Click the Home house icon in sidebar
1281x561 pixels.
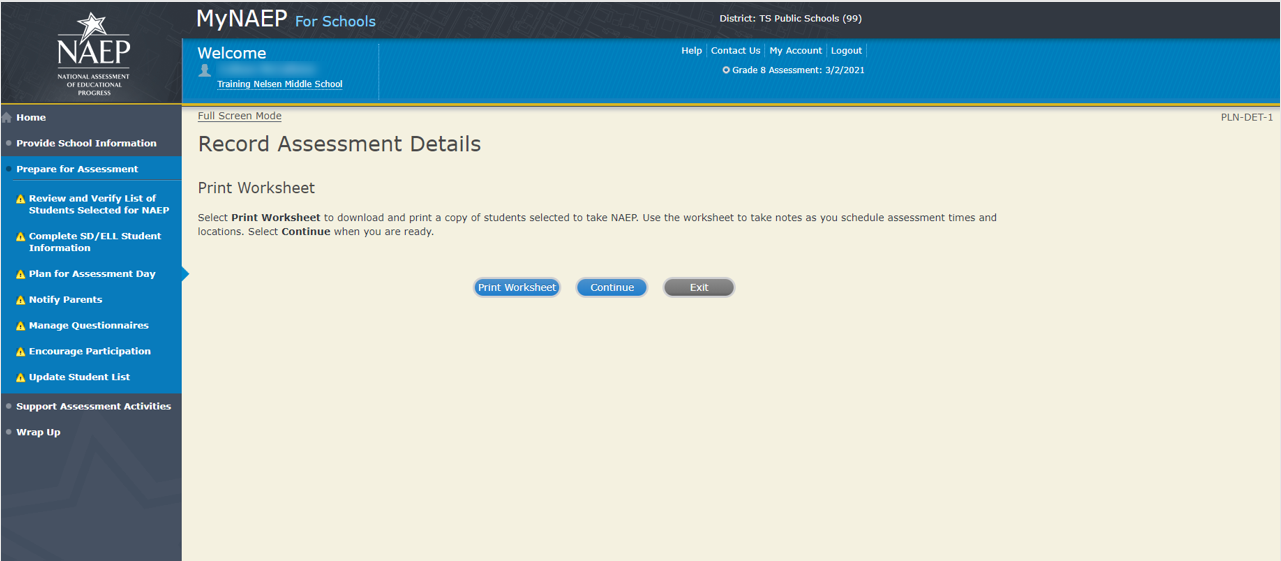pos(7,118)
